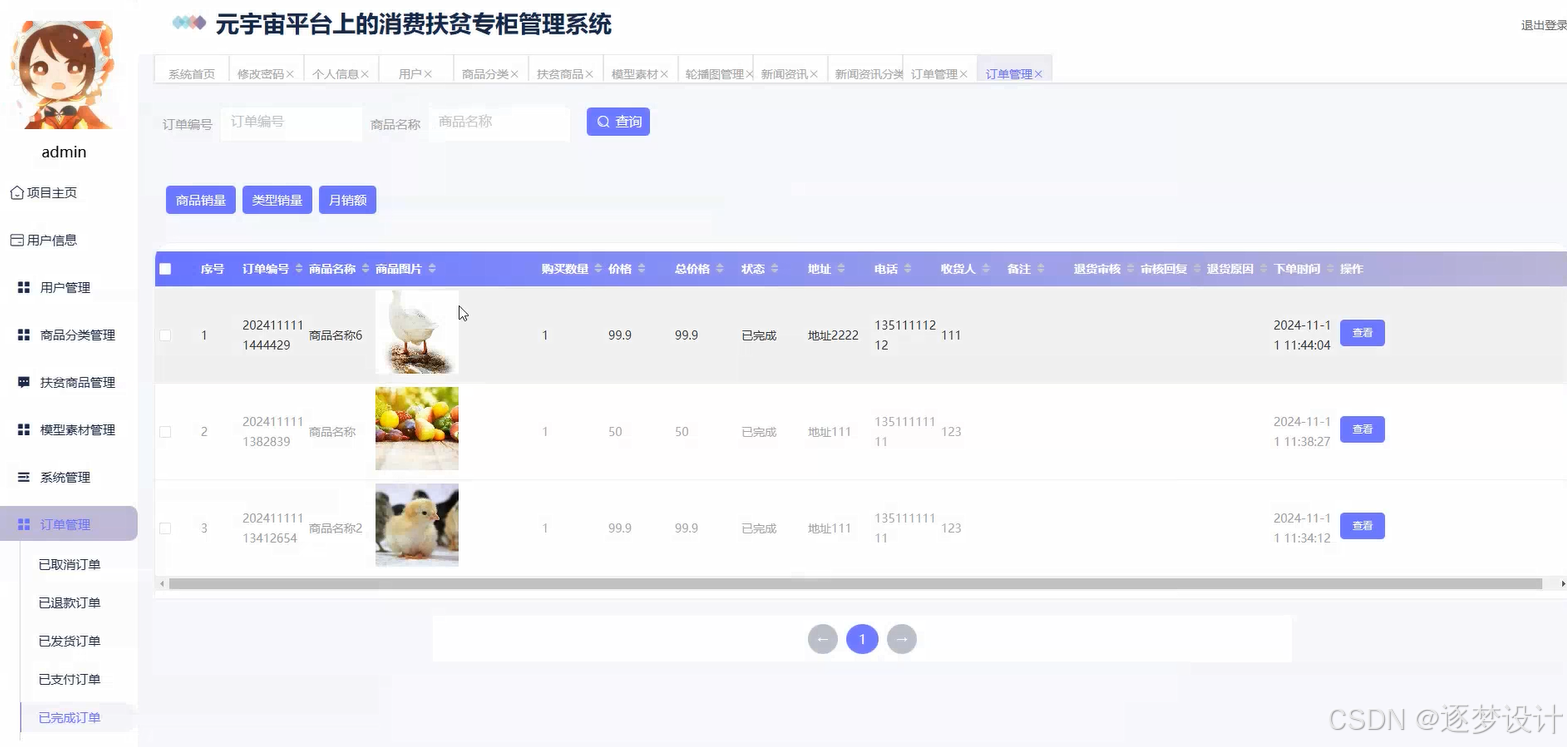Toggle the select-all checkbox in table header
The image size is (1567, 747).
[165, 268]
